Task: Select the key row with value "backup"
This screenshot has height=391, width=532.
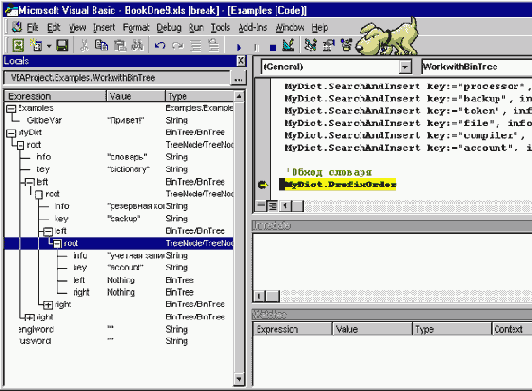Action: pyautogui.click(x=119, y=219)
